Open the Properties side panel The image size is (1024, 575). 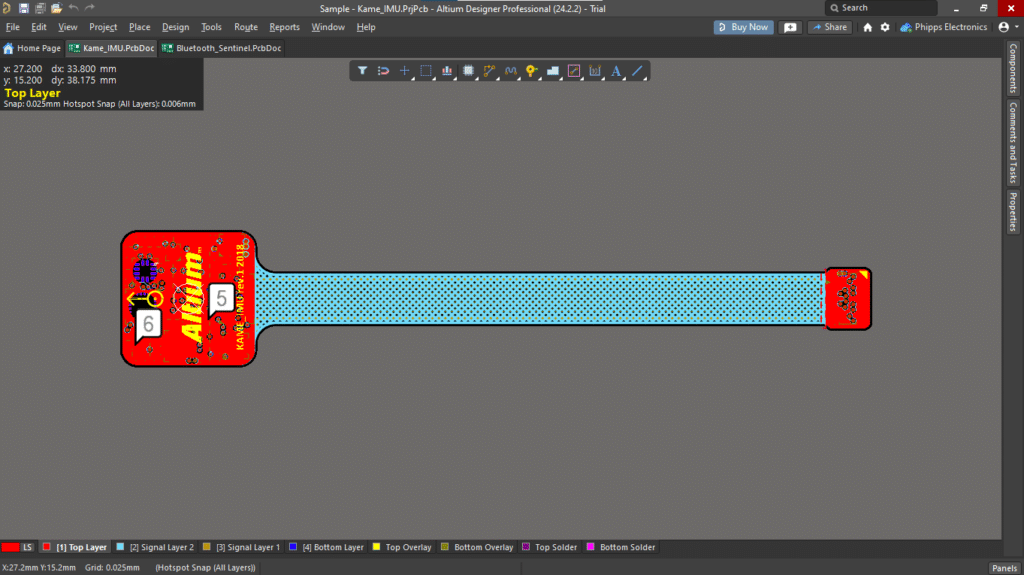click(1012, 212)
